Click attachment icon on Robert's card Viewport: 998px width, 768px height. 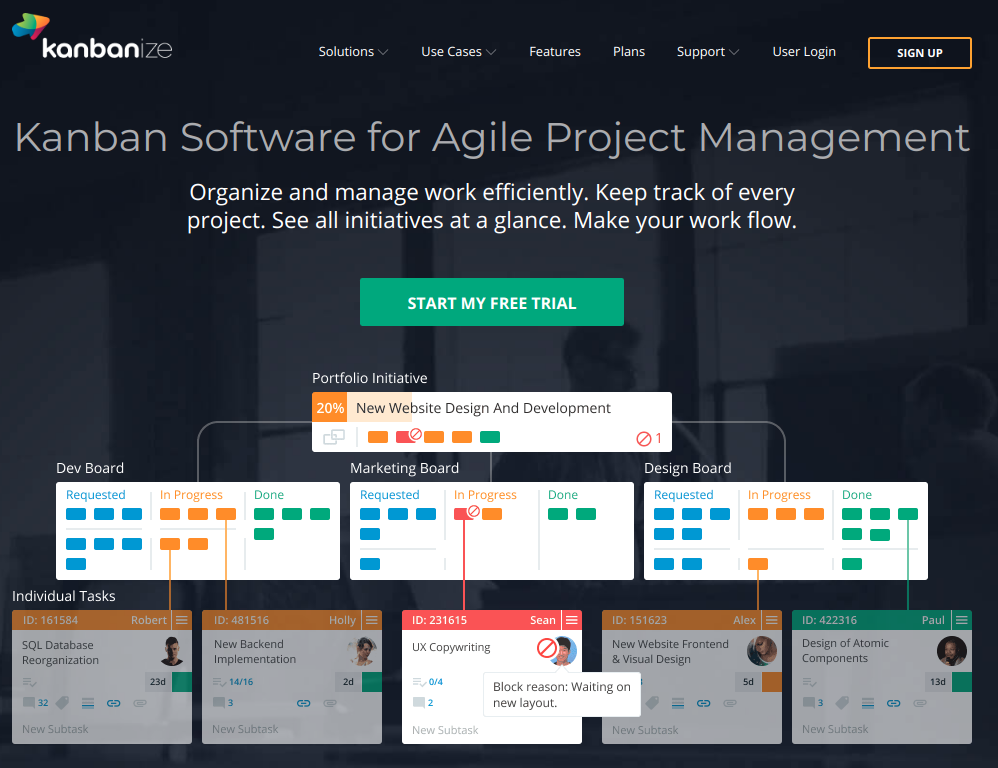coord(140,703)
